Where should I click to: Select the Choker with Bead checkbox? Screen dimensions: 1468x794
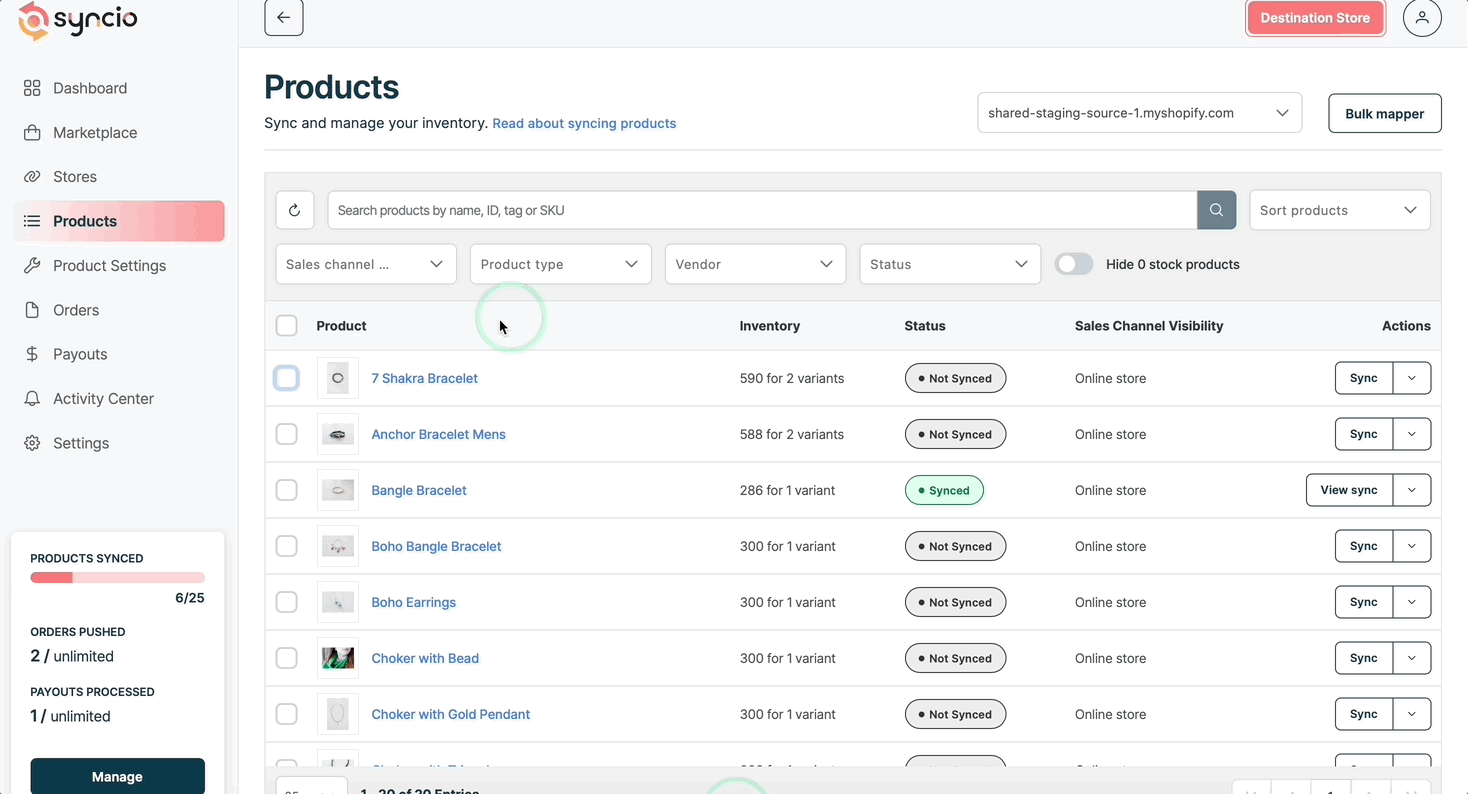point(287,658)
